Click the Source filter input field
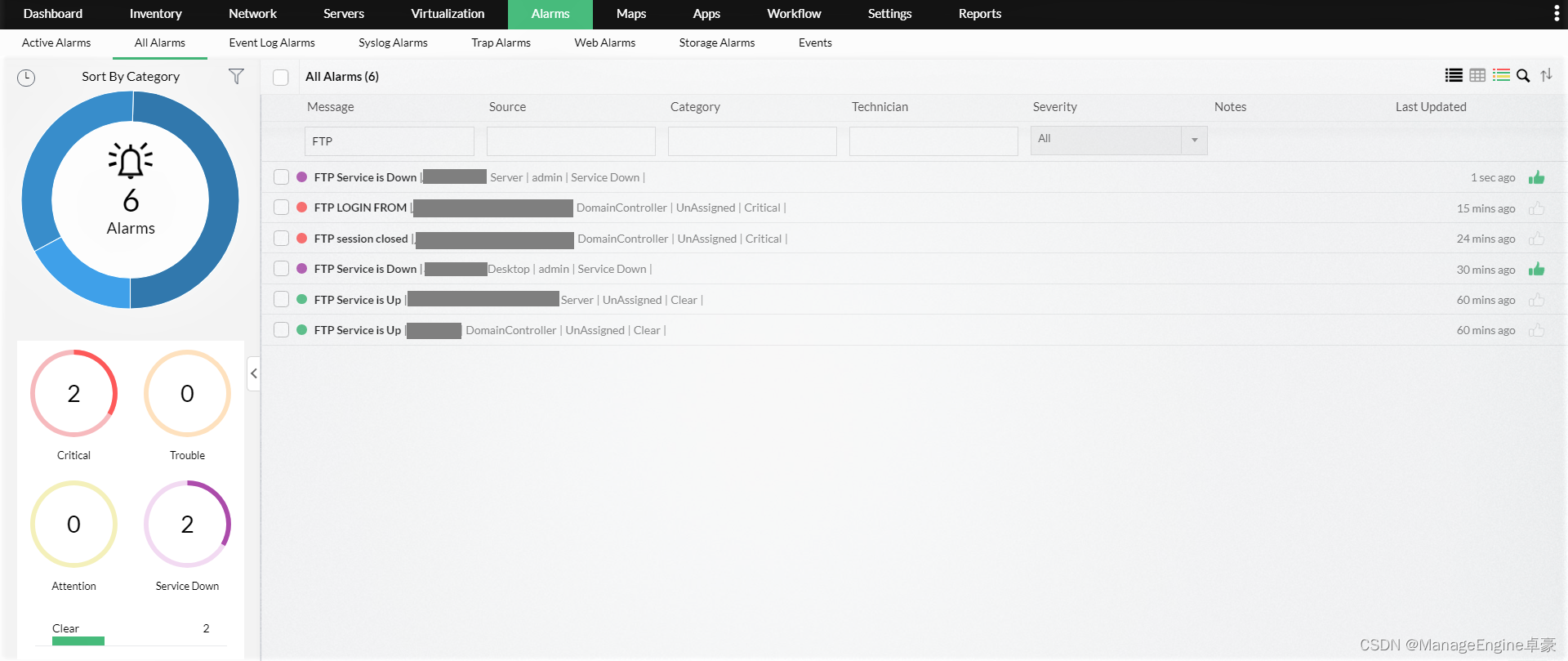Screen dimensions: 1568x661 (571, 141)
